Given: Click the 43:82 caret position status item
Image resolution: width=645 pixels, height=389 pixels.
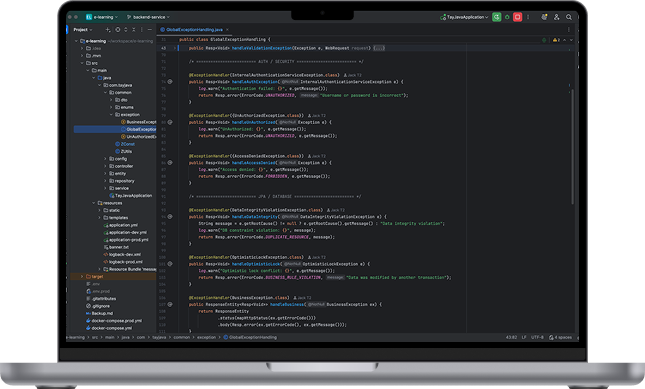Looking at the screenshot, I should pyautogui.click(x=511, y=337).
